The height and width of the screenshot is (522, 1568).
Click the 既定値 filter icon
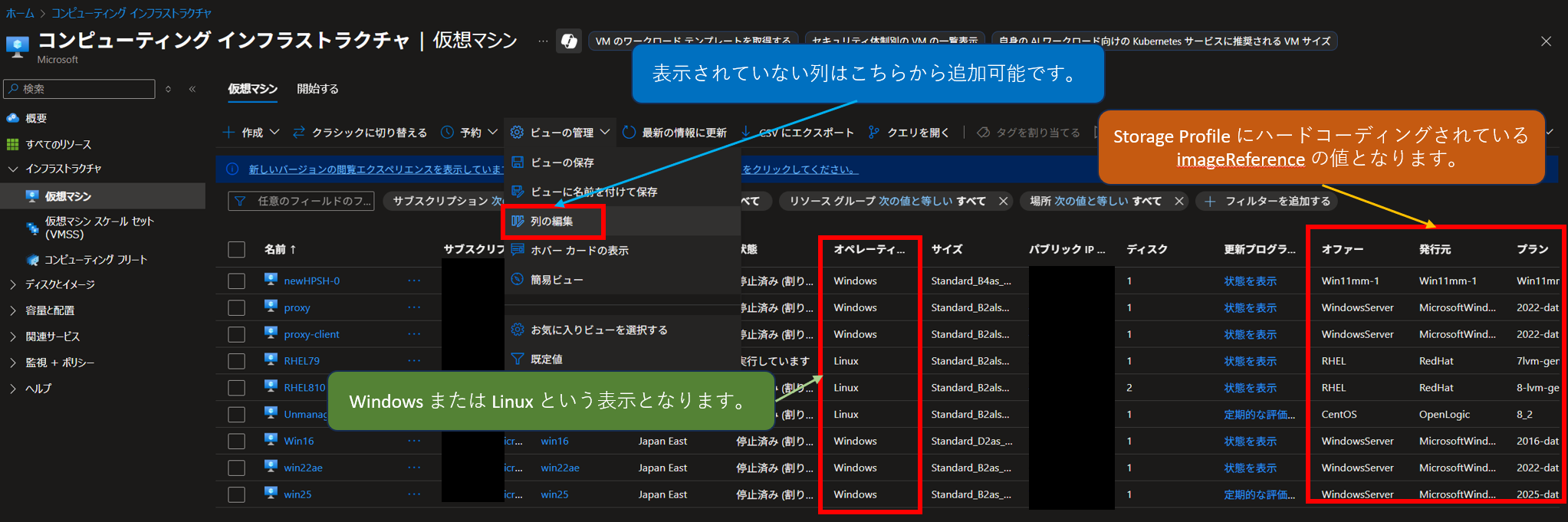click(518, 359)
